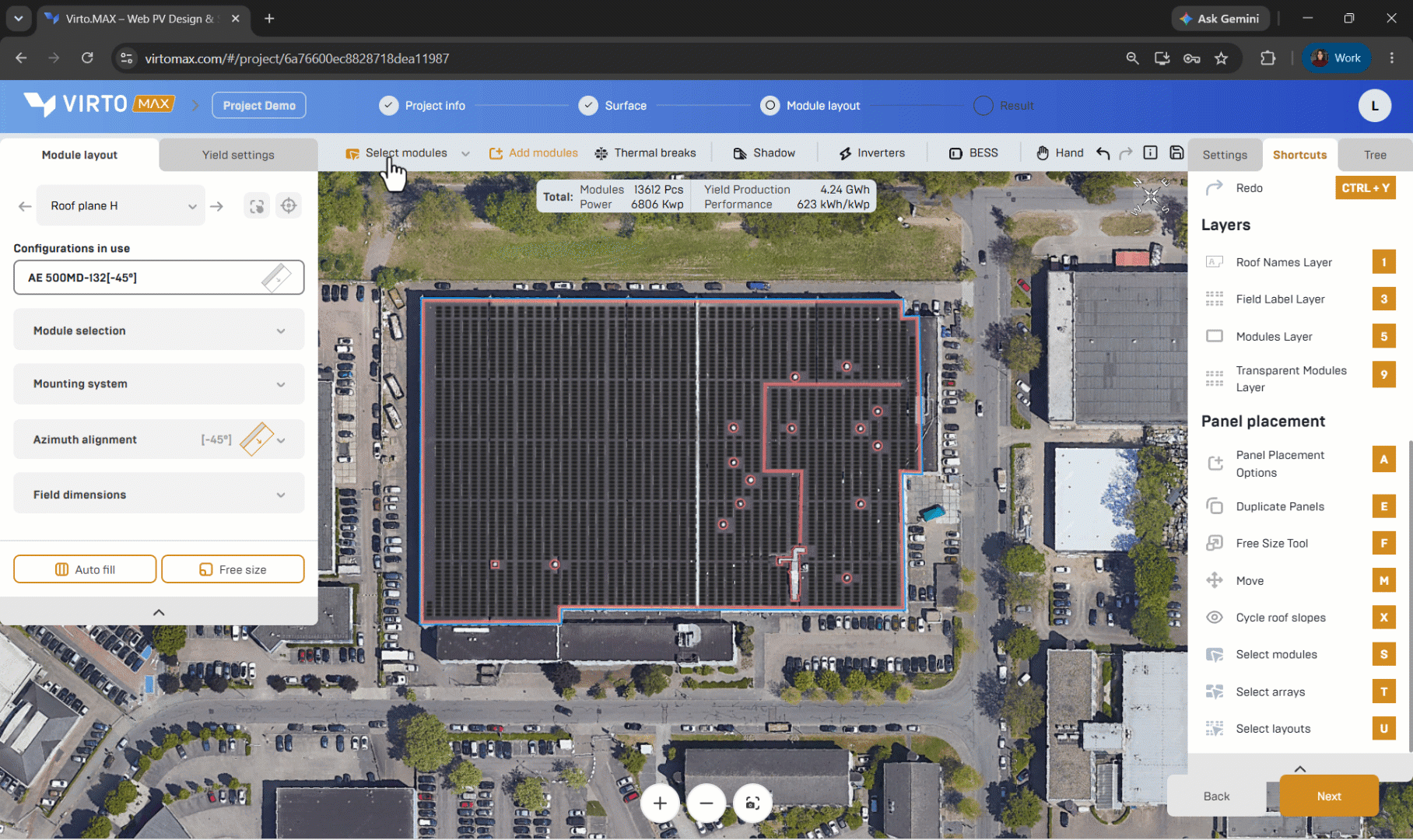Click the zoom-in plus button

click(660, 803)
